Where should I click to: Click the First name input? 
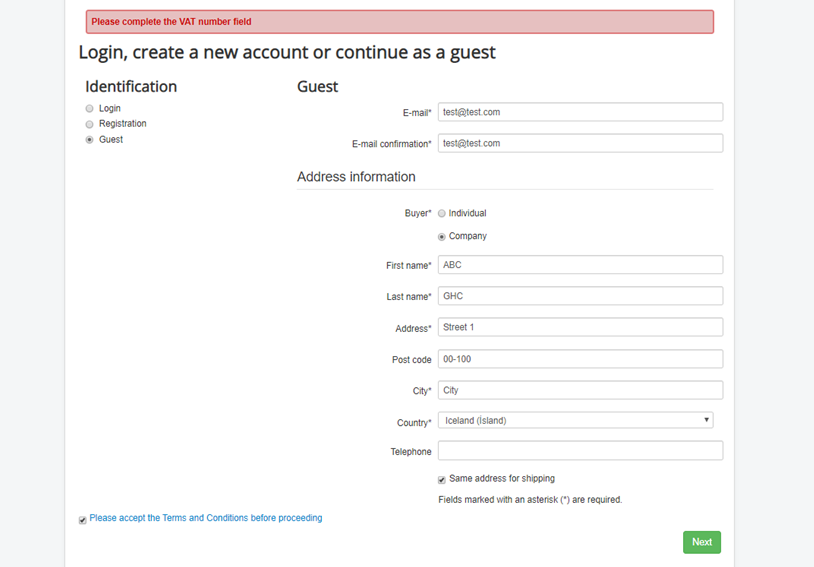pyautogui.click(x=580, y=265)
